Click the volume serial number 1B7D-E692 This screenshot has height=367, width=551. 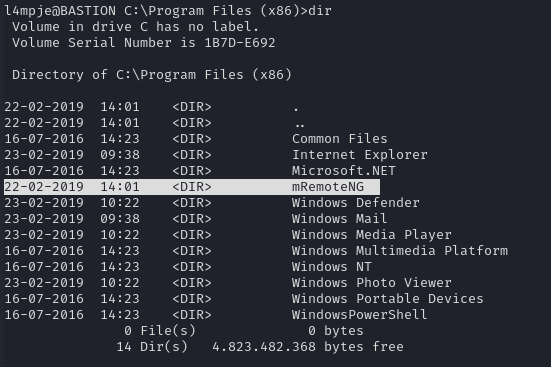coord(240,43)
